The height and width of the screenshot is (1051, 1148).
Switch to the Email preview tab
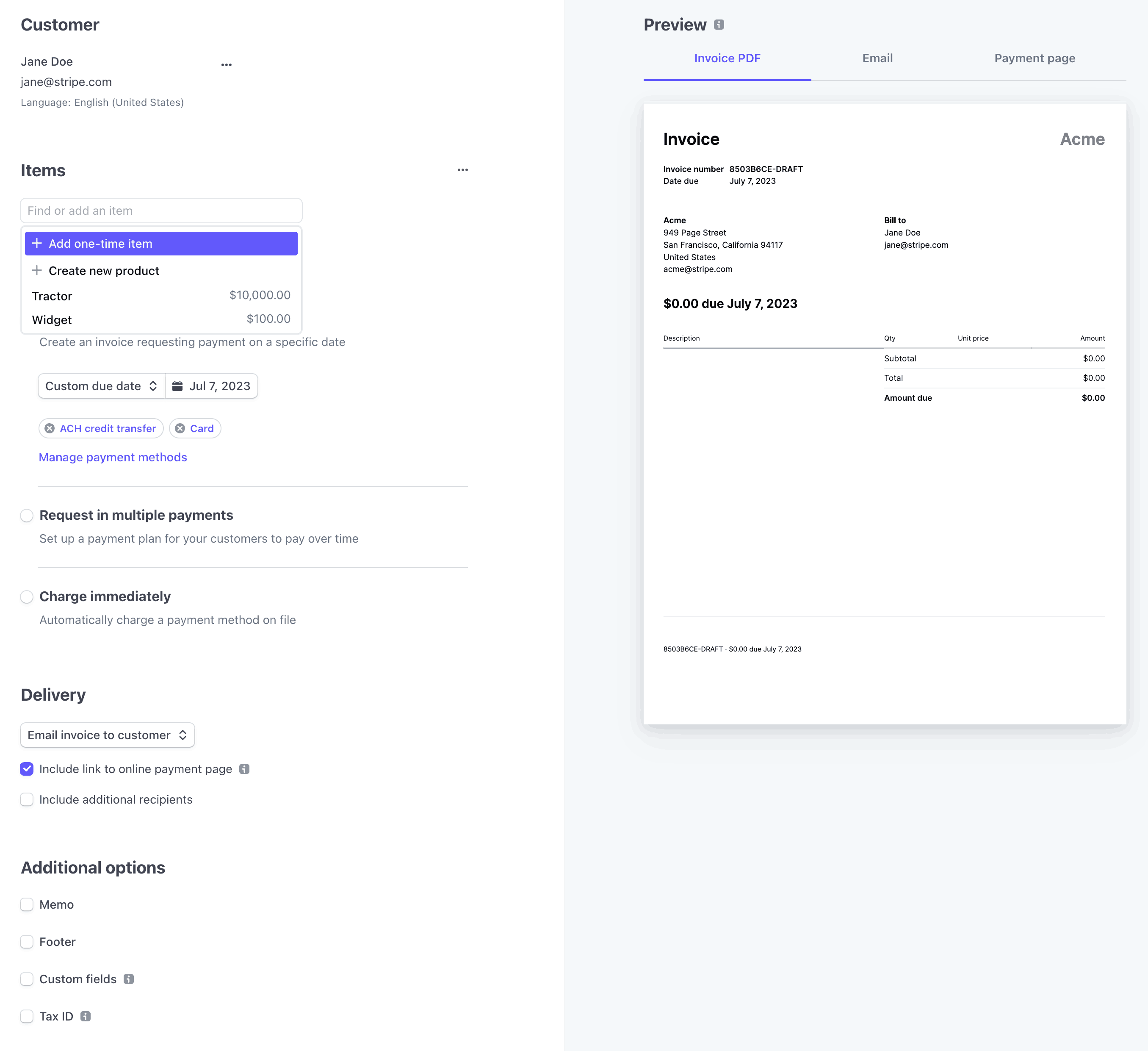(x=877, y=58)
